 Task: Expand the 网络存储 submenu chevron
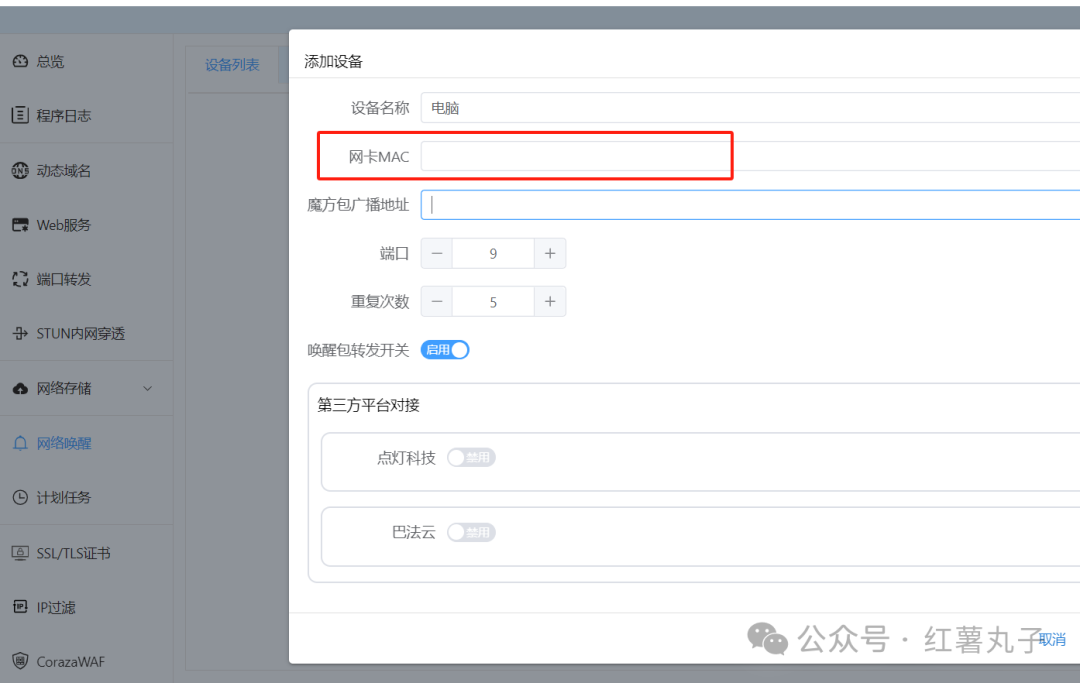(147, 388)
